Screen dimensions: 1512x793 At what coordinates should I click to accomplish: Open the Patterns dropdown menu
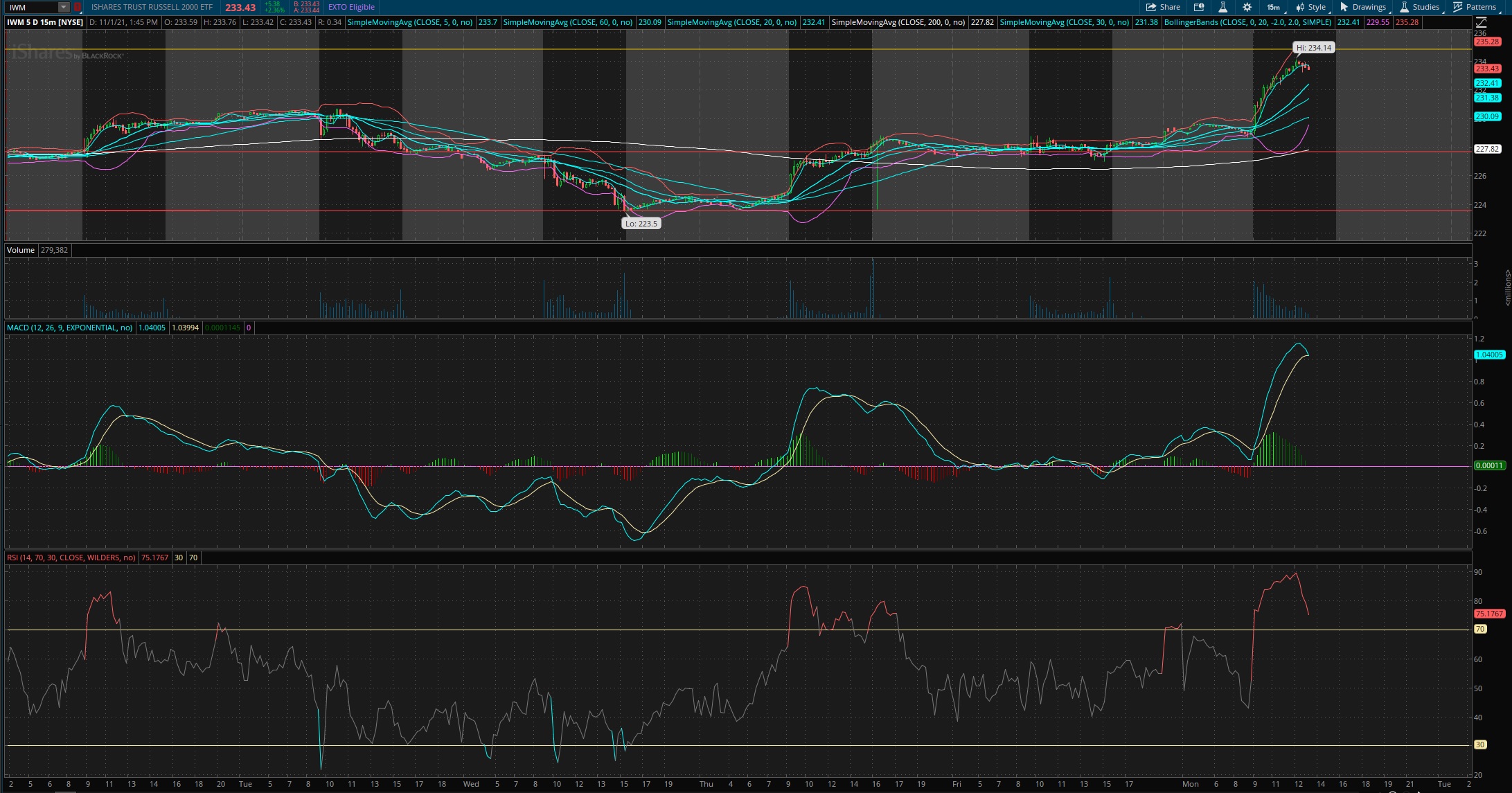(x=1475, y=7)
